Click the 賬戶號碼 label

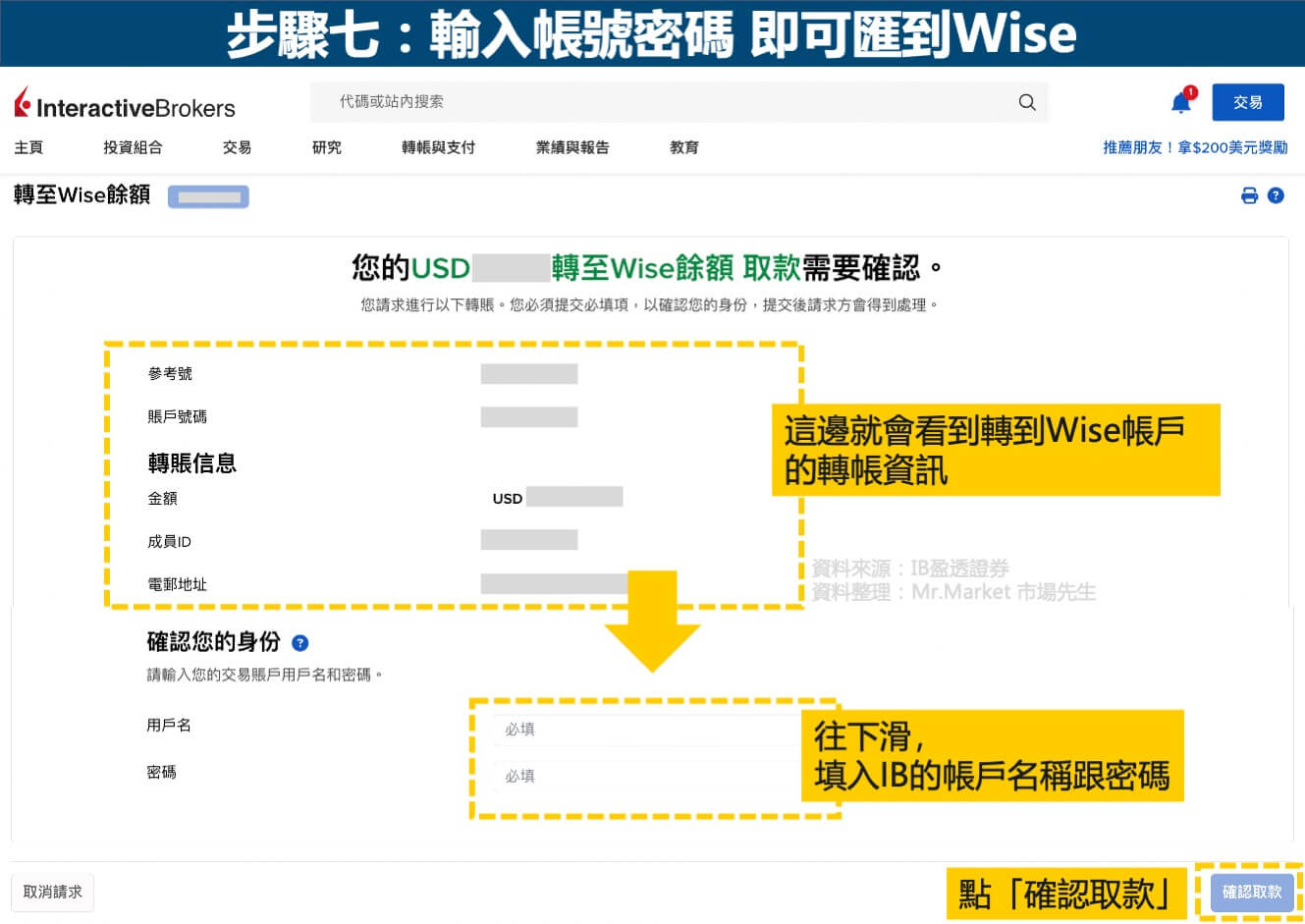(177, 416)
